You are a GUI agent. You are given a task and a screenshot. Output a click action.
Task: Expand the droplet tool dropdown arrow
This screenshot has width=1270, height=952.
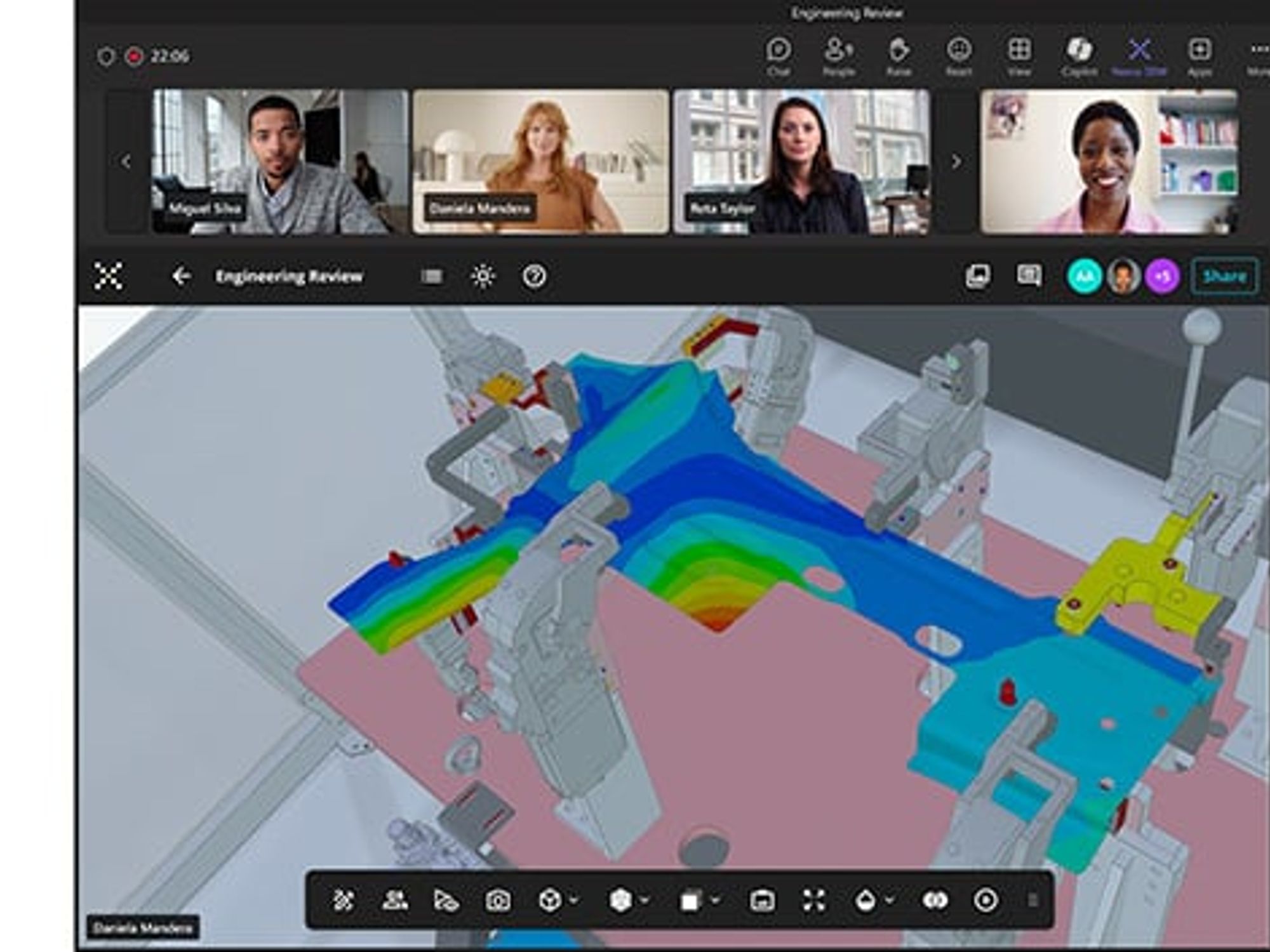pos(890,900)
